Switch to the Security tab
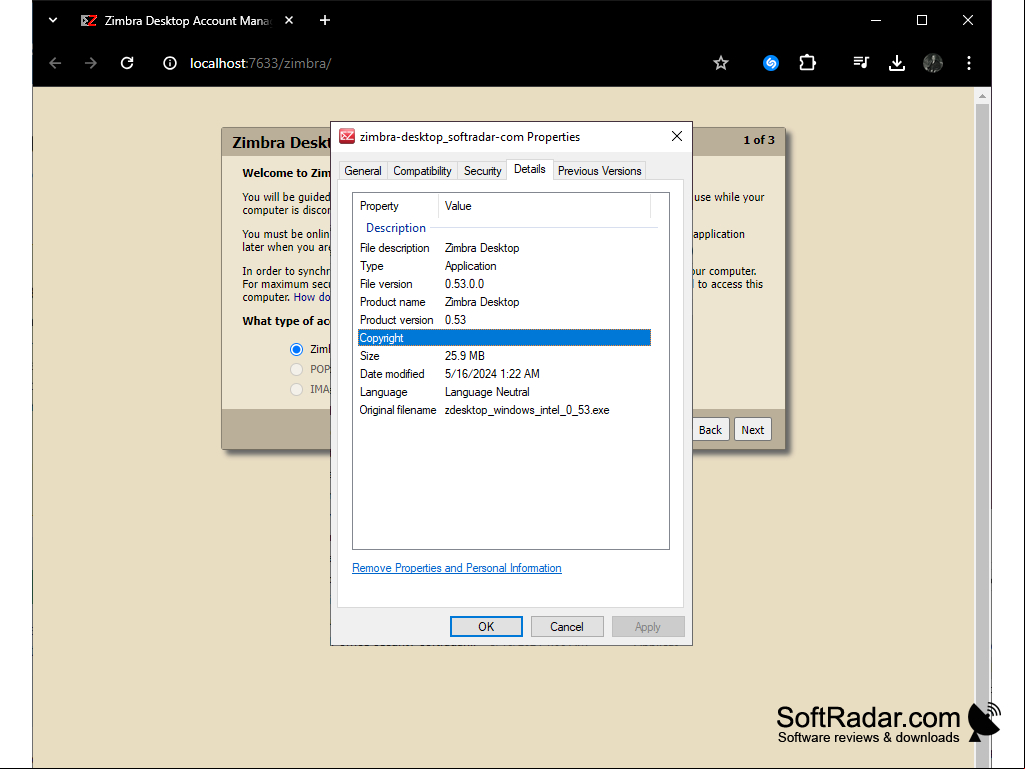The height and width of the screenshot is (769, 1025). pos(482,171)
